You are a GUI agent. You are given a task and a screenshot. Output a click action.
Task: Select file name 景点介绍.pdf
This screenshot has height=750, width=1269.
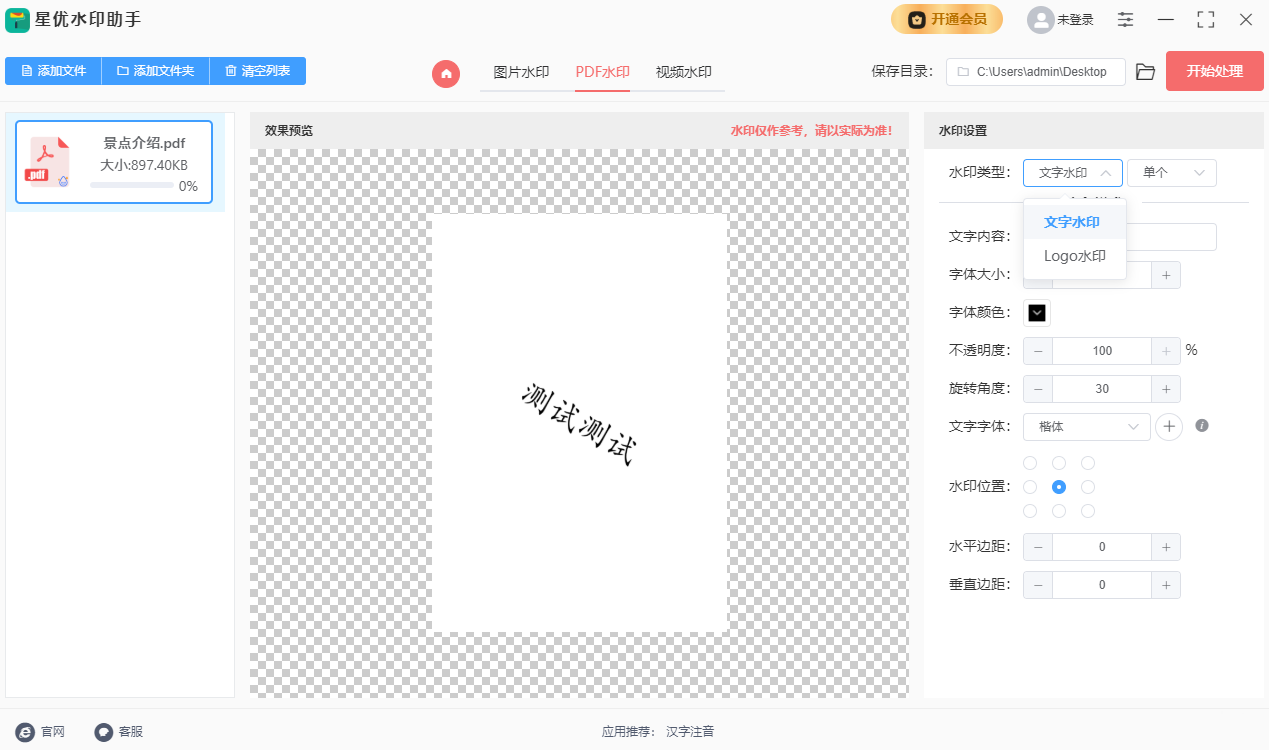(144, 143)
